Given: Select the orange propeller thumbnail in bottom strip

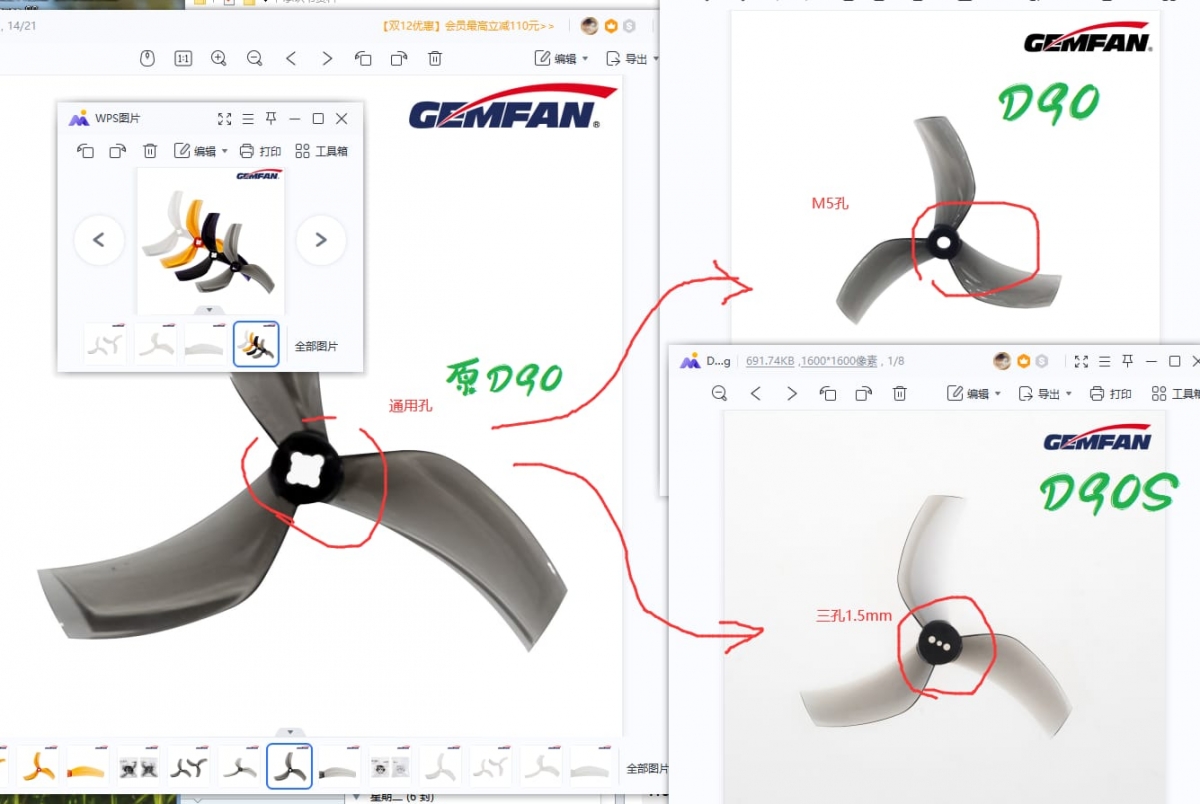Looking at the screenshot, I should click(38, 767).
